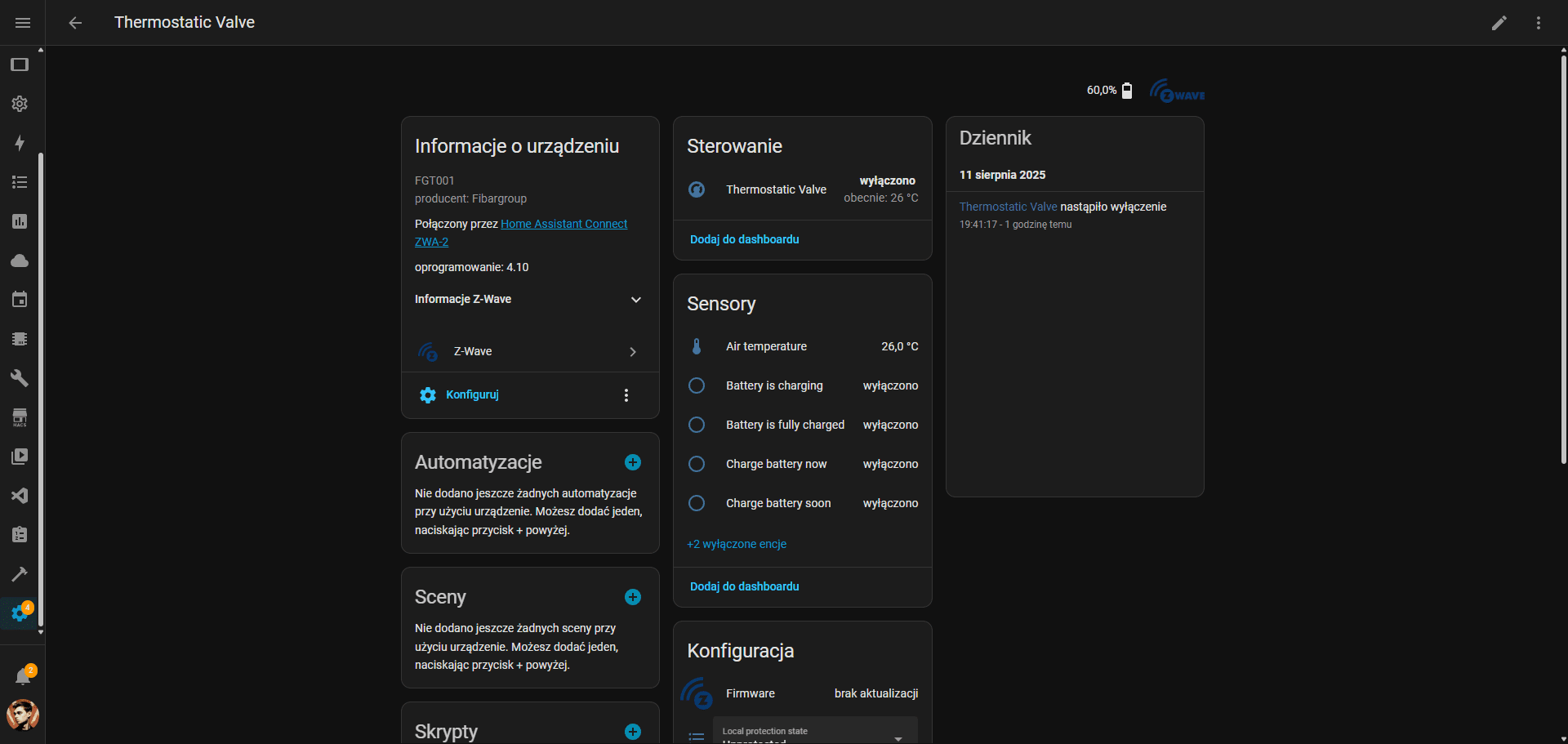Click the back arrow in header

(x=75, y=23)
